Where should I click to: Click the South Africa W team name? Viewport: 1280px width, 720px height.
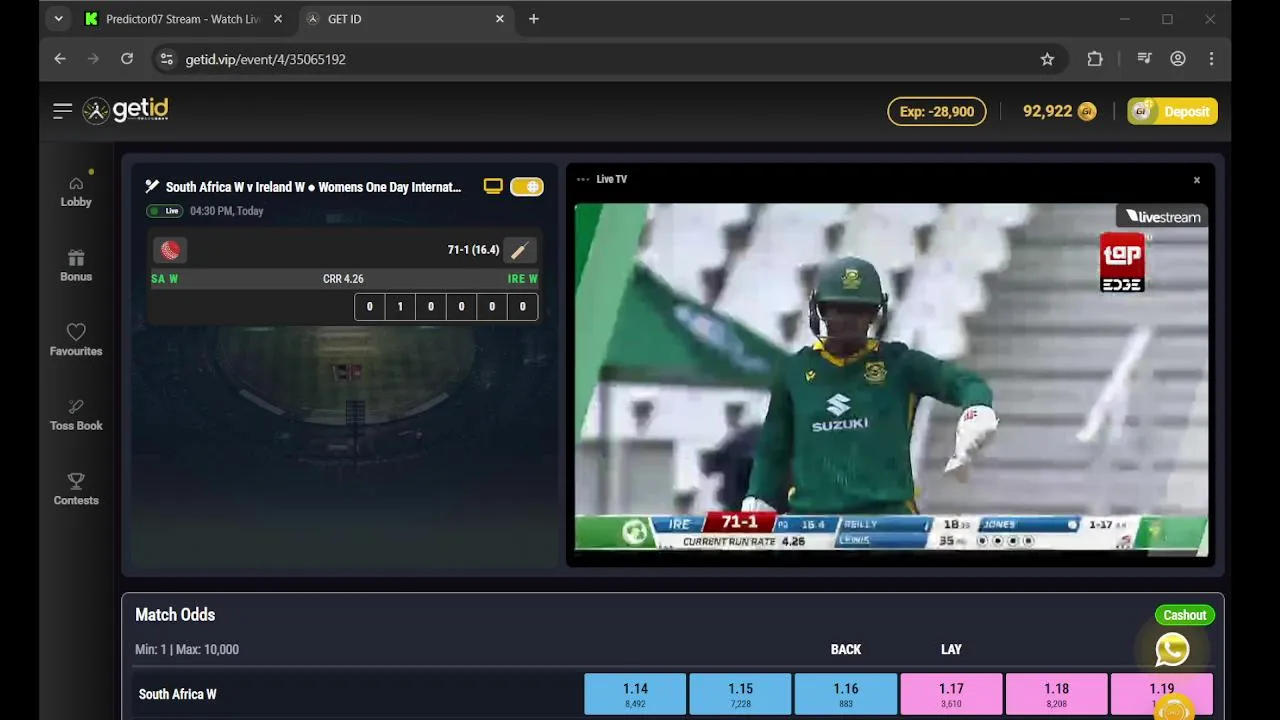point(177,694)
